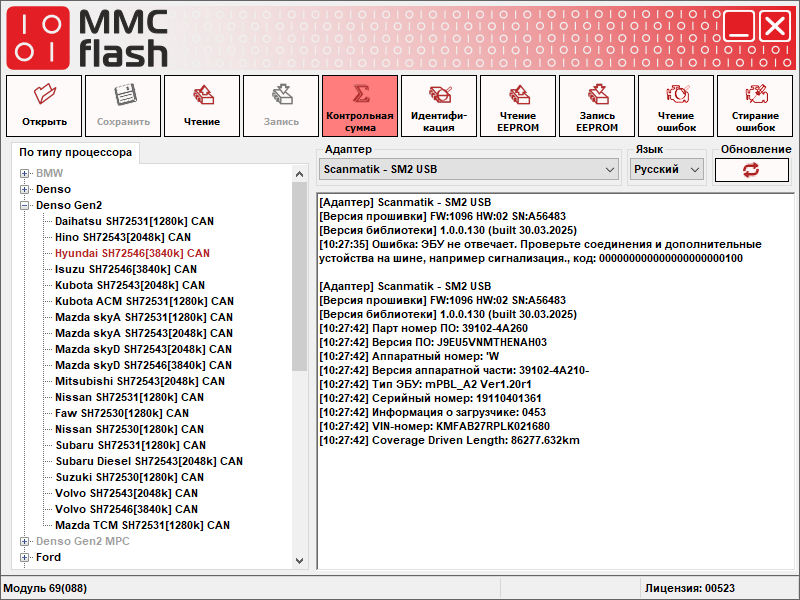Click the tree scrollbar down arrow
Screen dimensions: 800x600
click(299, 561)
